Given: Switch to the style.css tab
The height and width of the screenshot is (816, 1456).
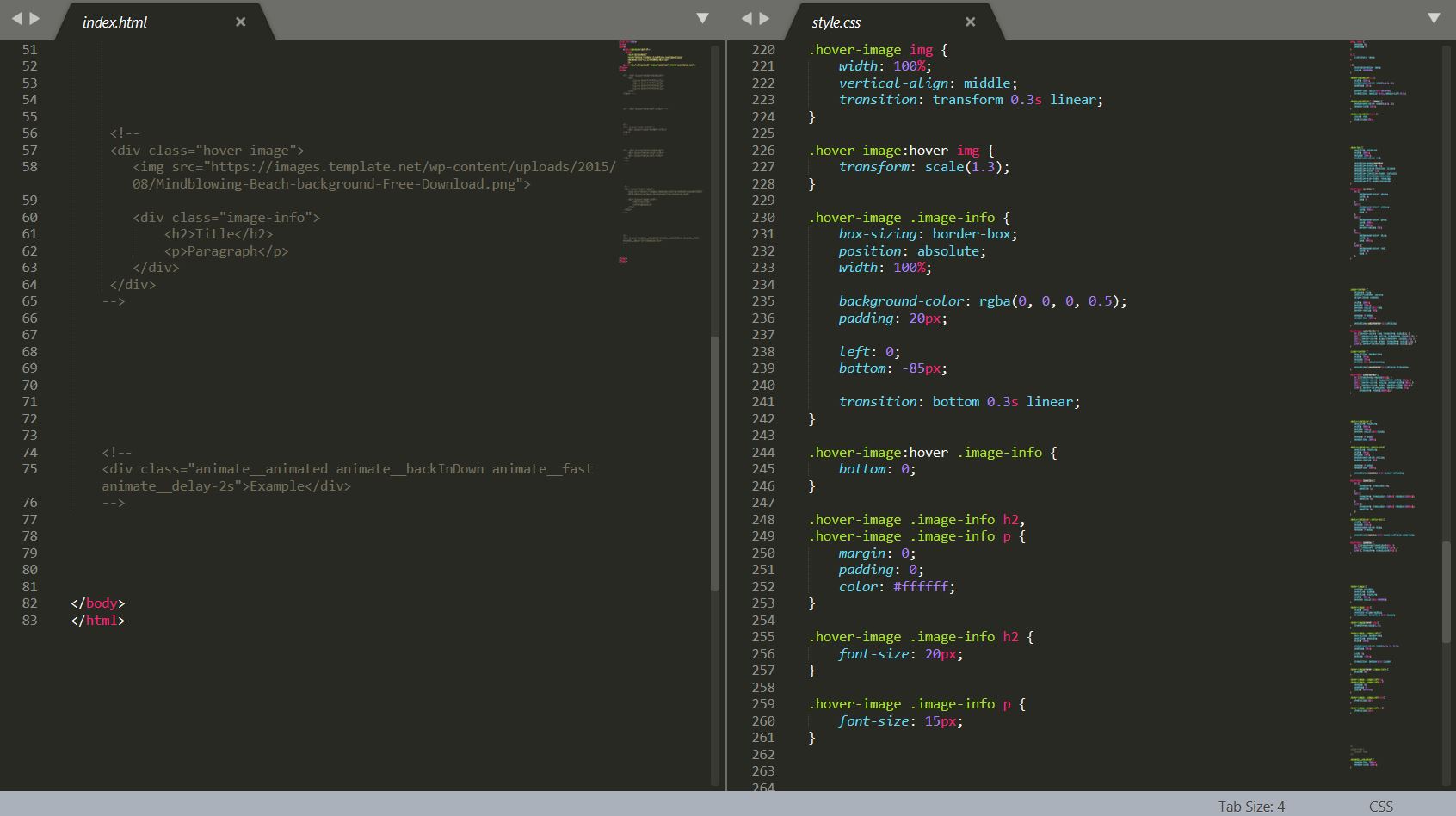Looking at the screenshot, I should point(836,22).
